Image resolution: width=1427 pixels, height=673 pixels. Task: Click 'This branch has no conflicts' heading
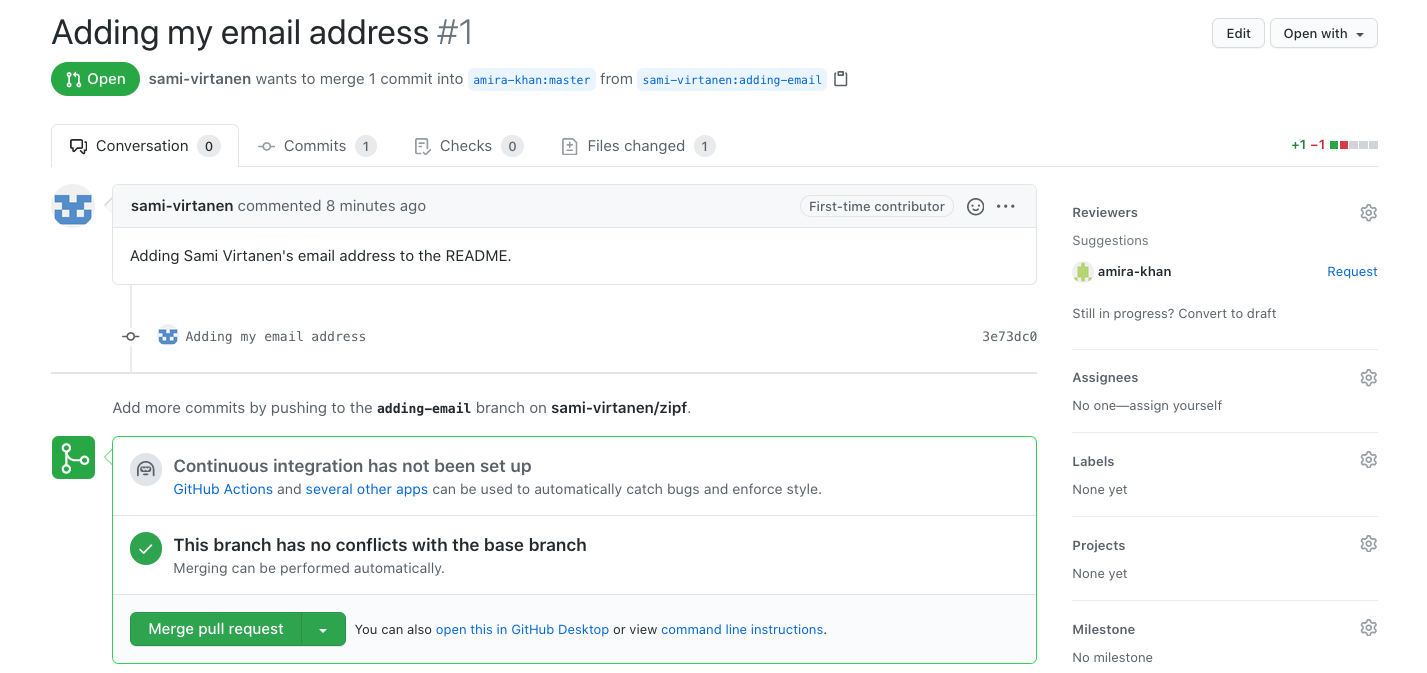(x=380, y=545)
